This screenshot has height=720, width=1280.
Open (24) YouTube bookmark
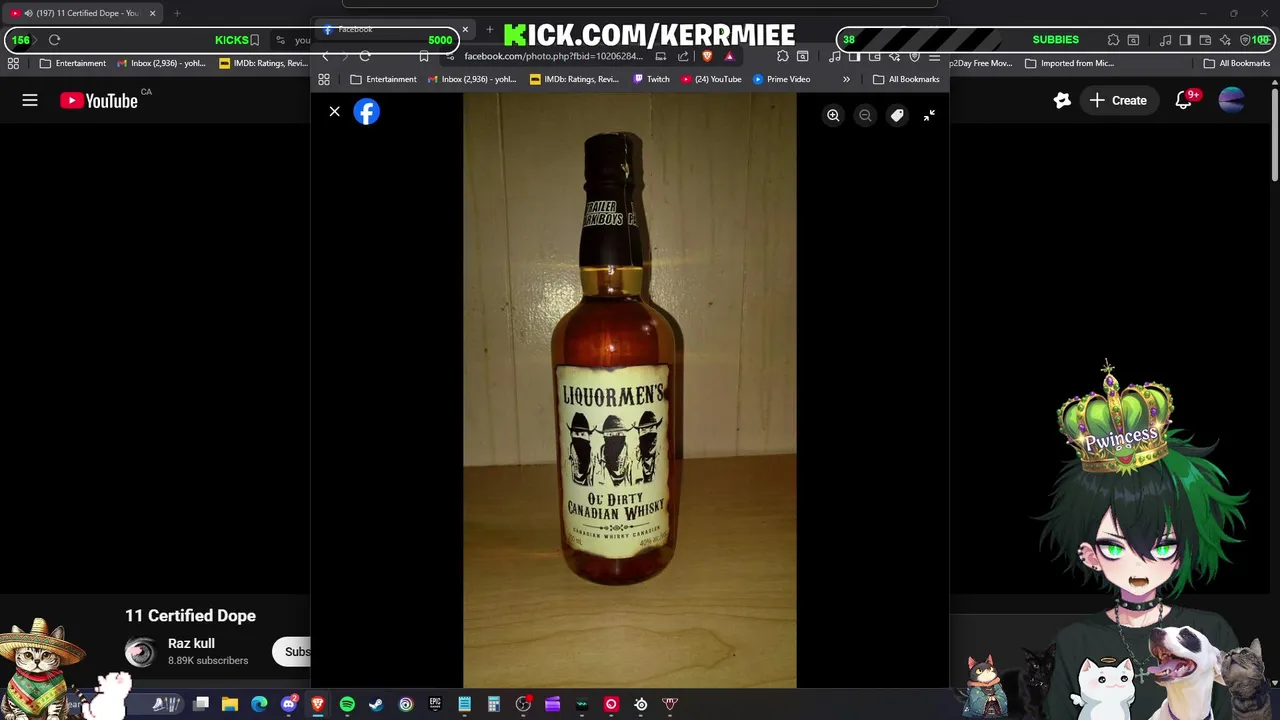point(711,79)
